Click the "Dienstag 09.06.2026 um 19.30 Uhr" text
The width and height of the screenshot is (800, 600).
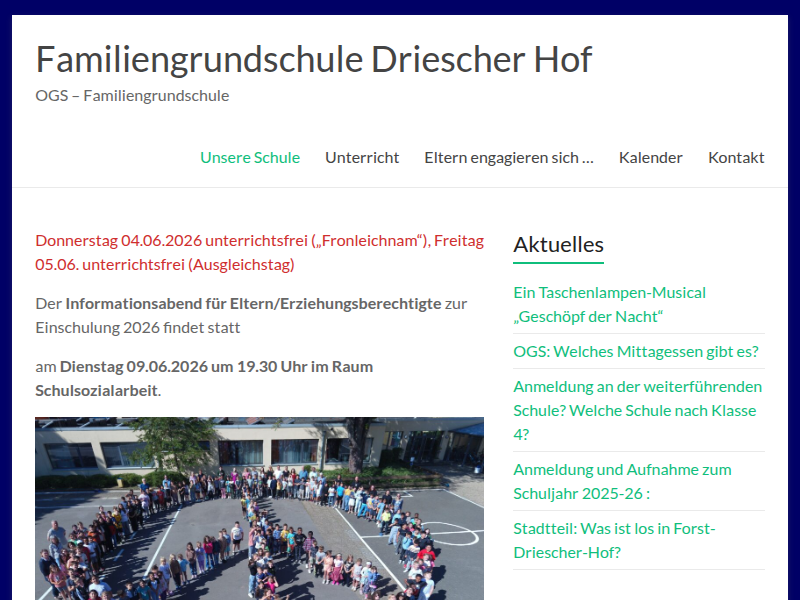pyautogui.click(x=184, y=367)
